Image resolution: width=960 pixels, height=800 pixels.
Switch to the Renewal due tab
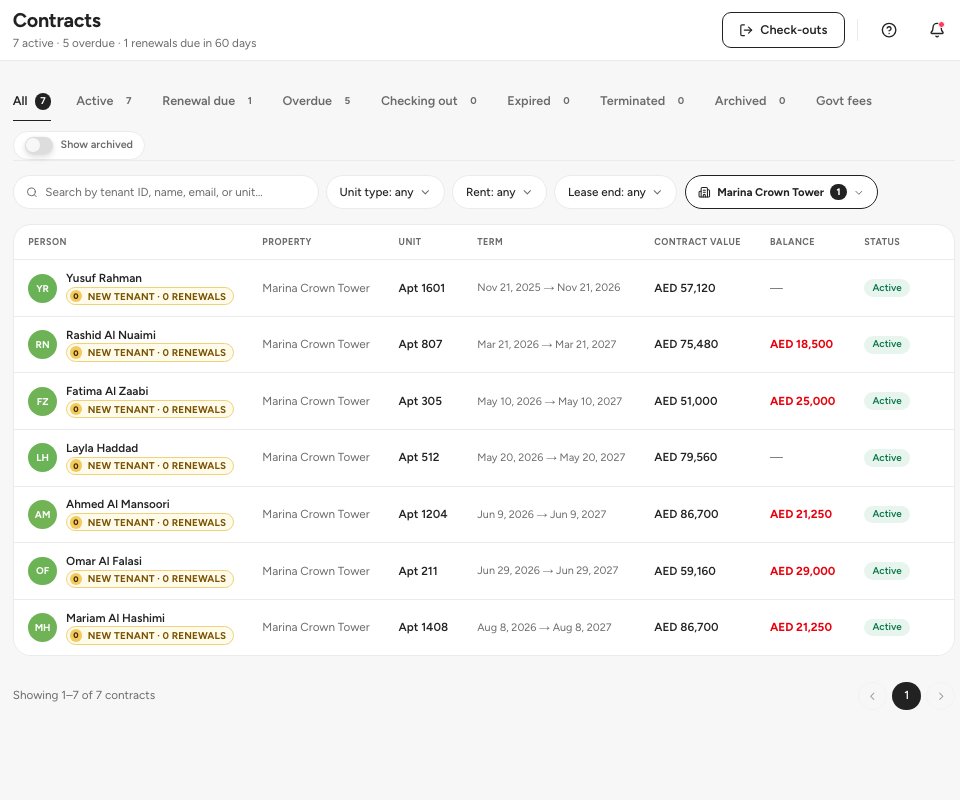[207, 101]
